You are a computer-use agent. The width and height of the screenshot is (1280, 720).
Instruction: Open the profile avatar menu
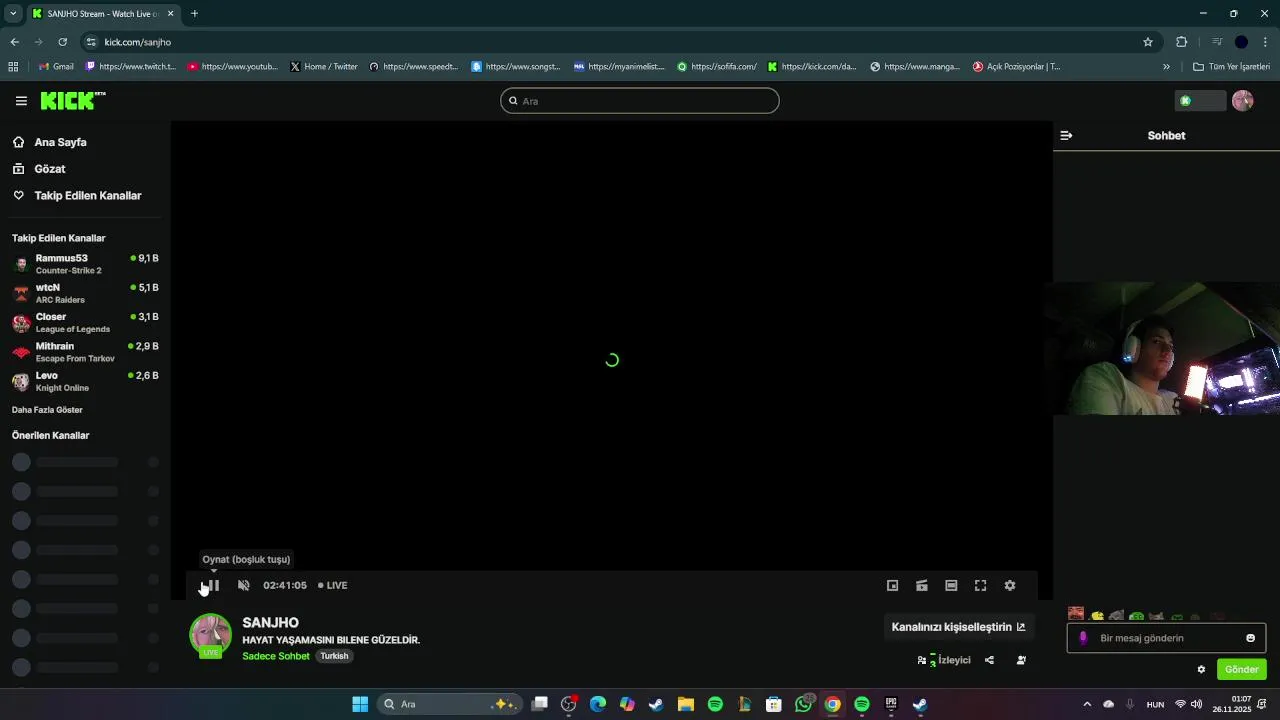(x=1243, y=101)
